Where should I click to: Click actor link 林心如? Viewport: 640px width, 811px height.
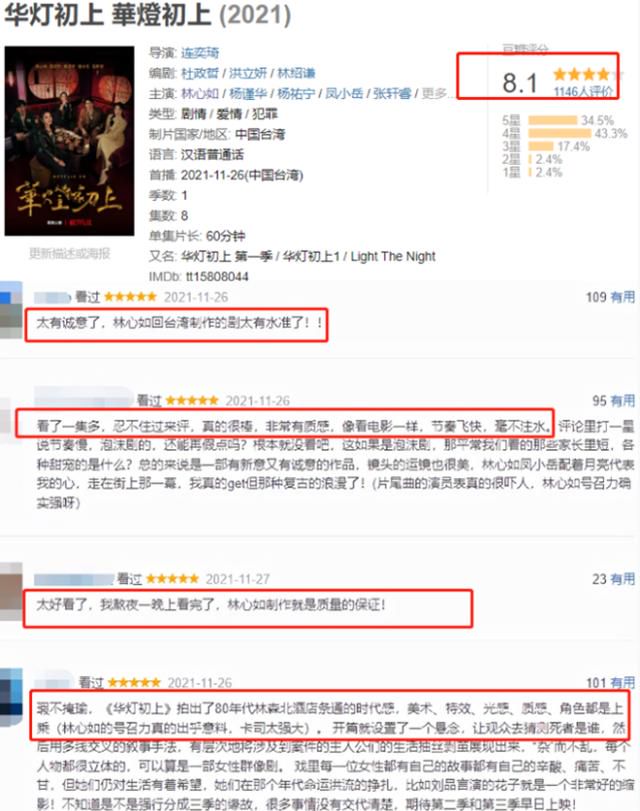coord(200,93)
